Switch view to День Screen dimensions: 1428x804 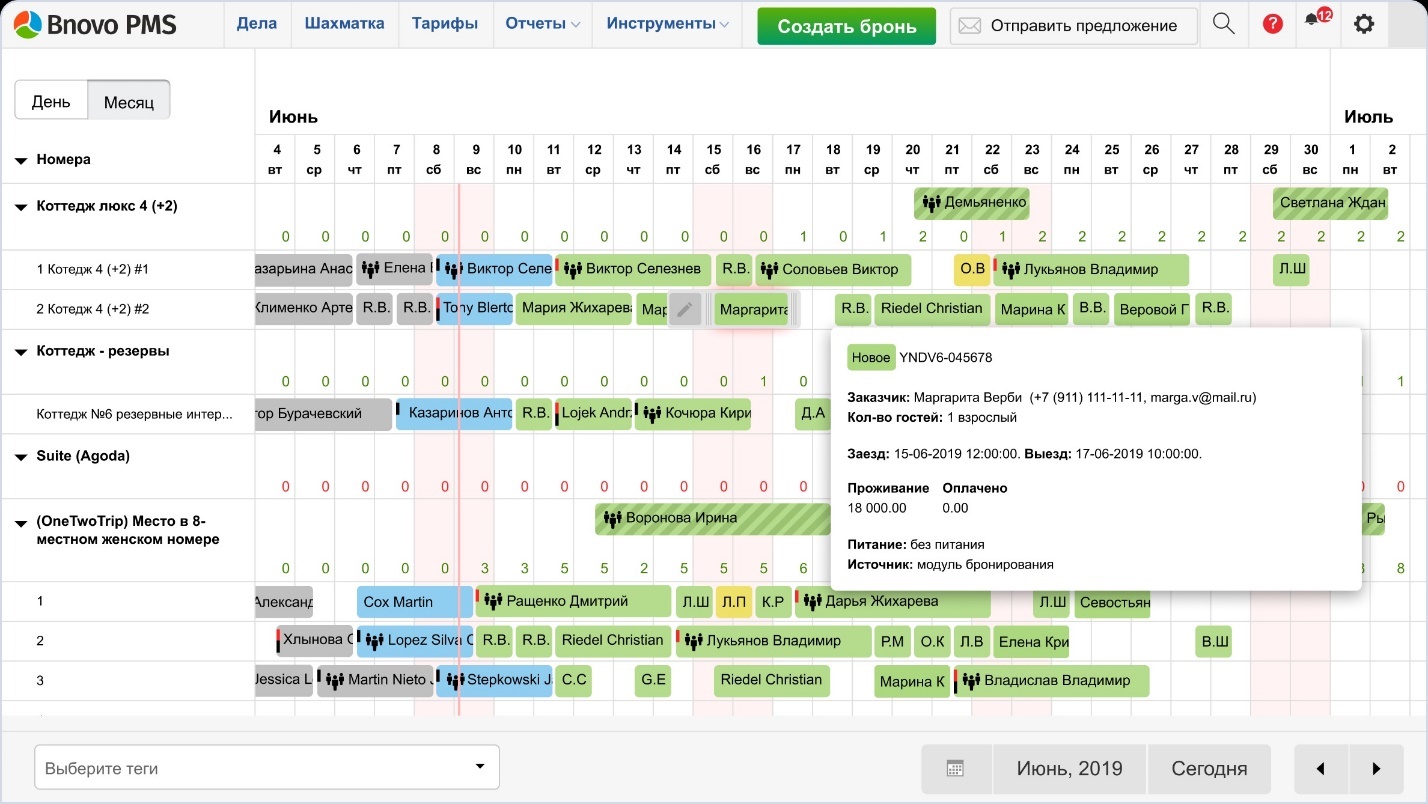pyautogui.click(x=51, y=101)
